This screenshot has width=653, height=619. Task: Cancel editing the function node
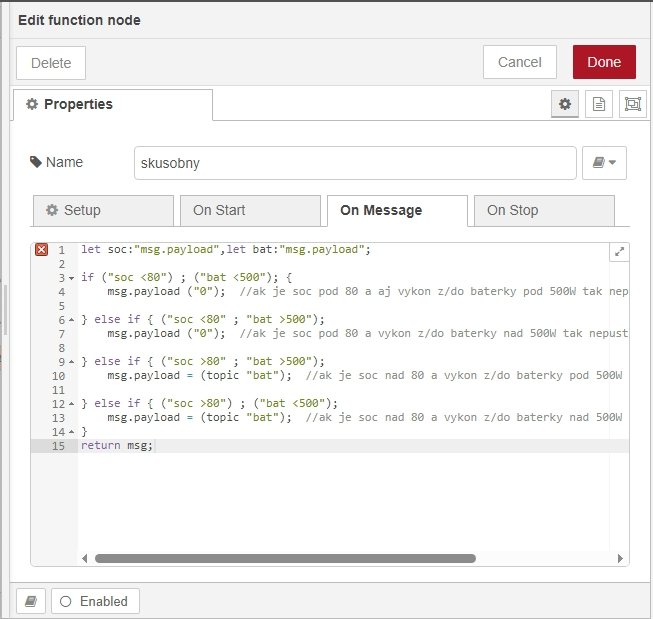point(519,62)
